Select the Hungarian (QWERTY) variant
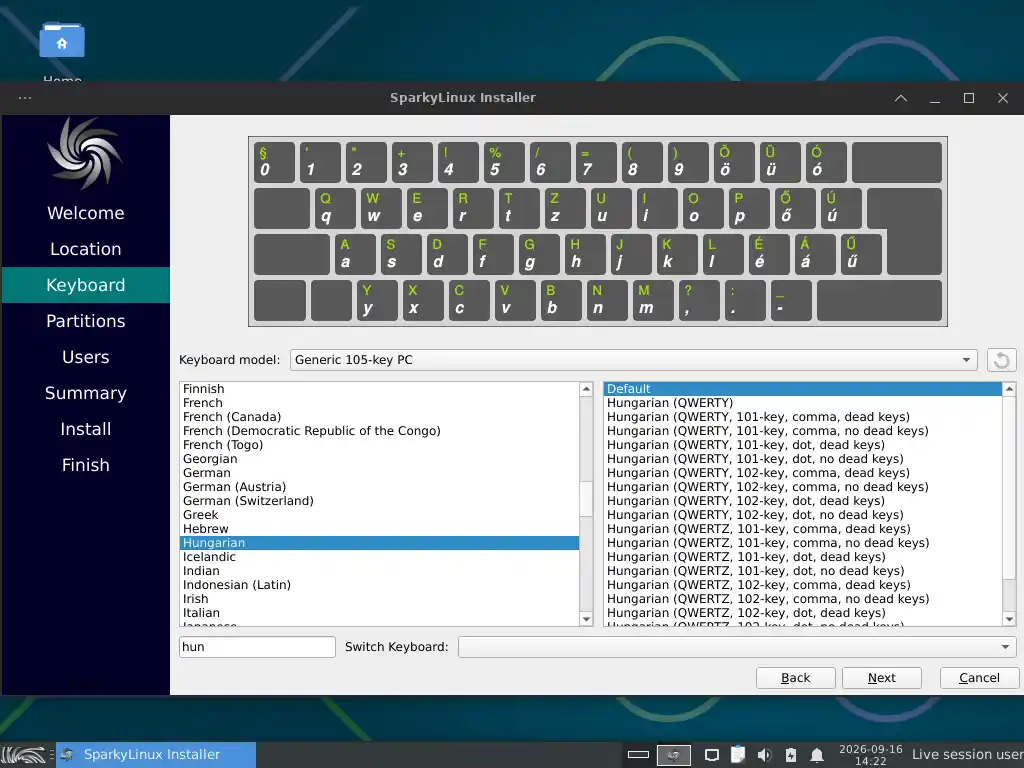Viewport: 1024px width, 768px height. point(803,403)
